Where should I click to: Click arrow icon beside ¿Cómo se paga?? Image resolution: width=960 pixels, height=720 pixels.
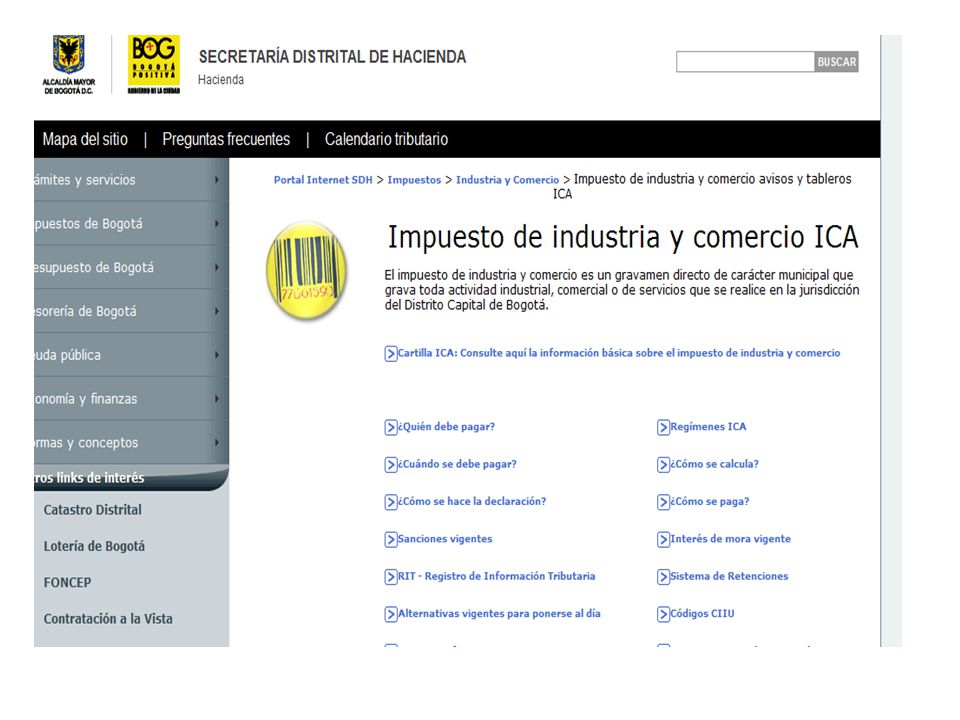coord(663,502)
